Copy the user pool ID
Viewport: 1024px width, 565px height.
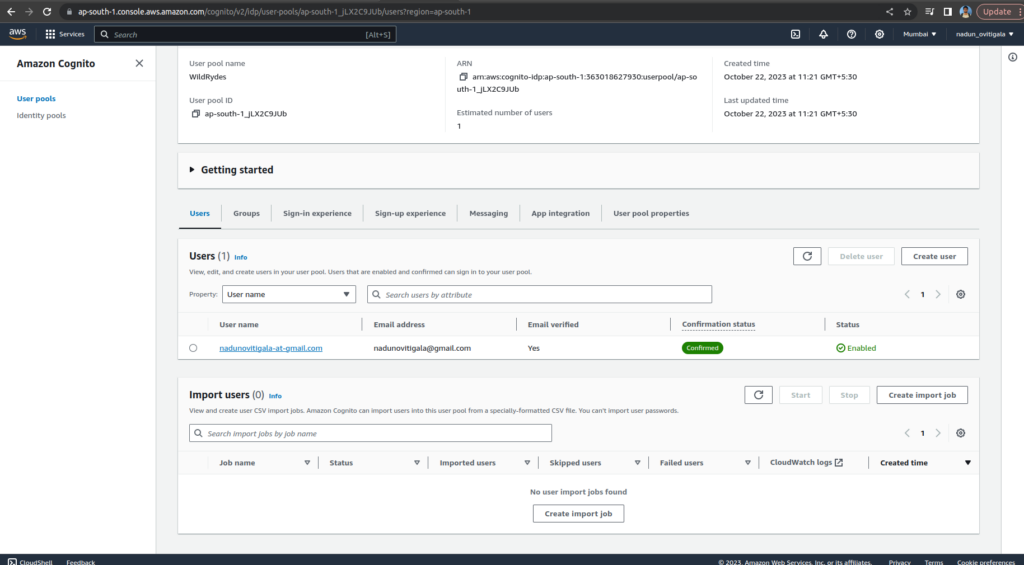click(x=195, y=114)
